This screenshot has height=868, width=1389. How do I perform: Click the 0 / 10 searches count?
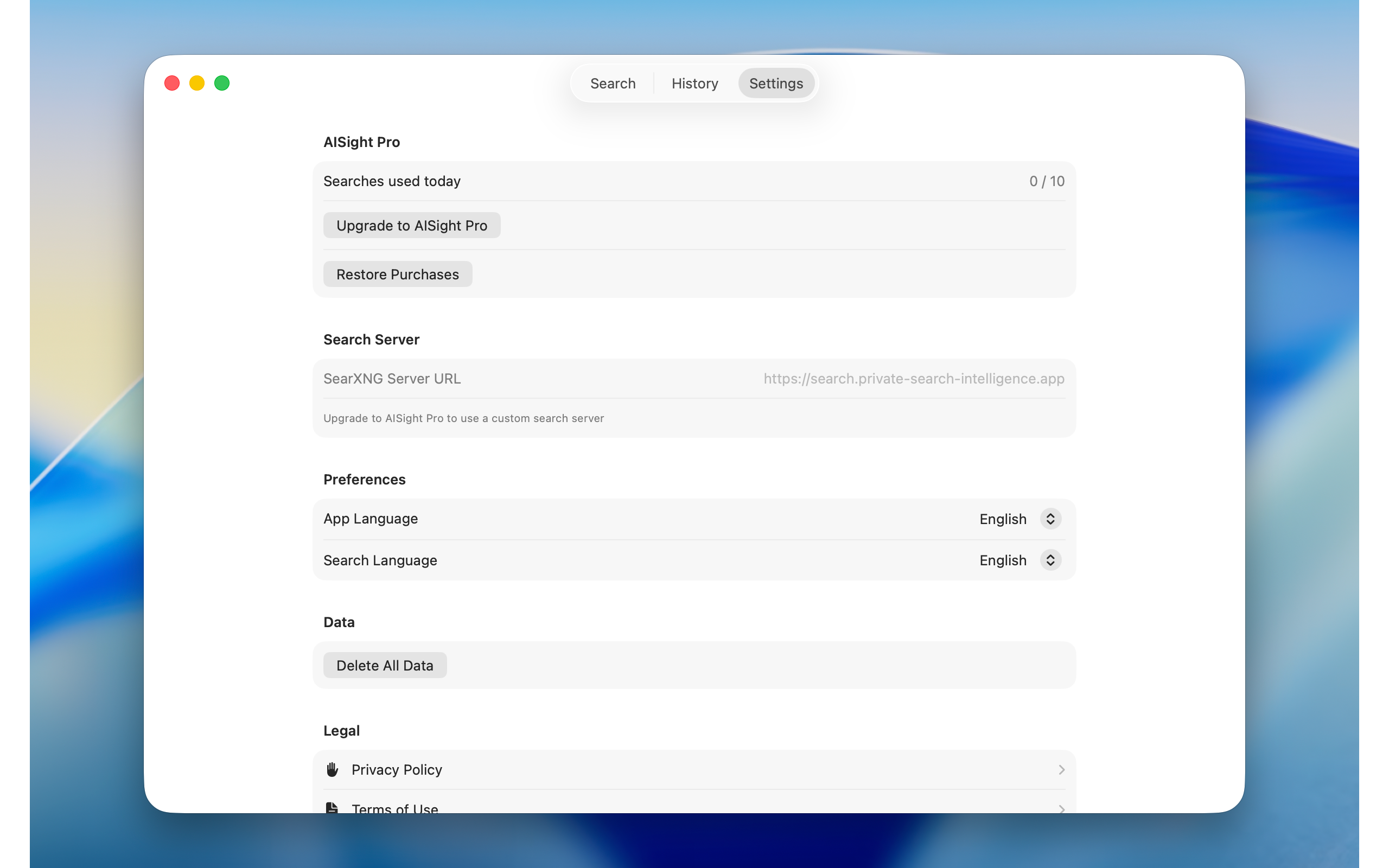(1046, 181)
